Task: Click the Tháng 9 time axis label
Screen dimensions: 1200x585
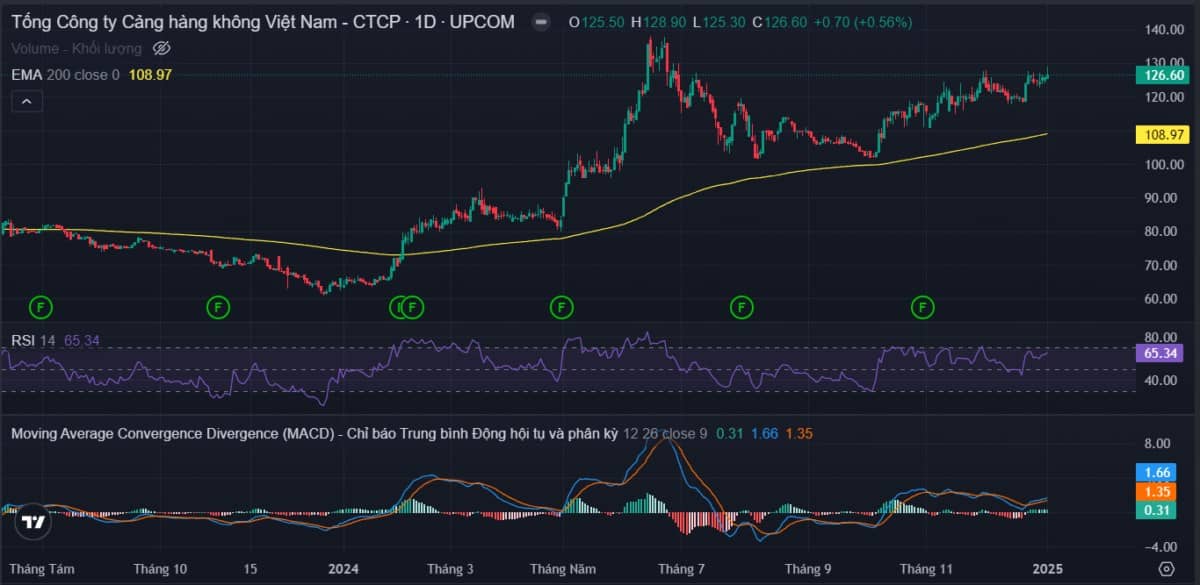Action: tap(809, 569)
